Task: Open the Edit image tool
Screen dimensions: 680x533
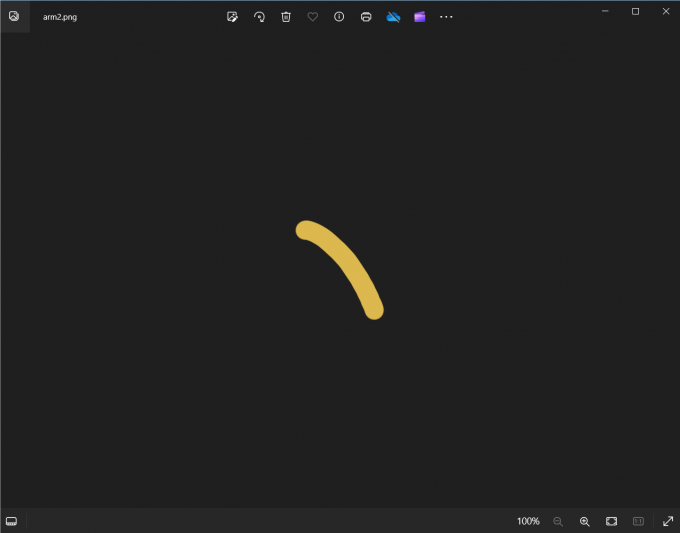Action: 232,17
